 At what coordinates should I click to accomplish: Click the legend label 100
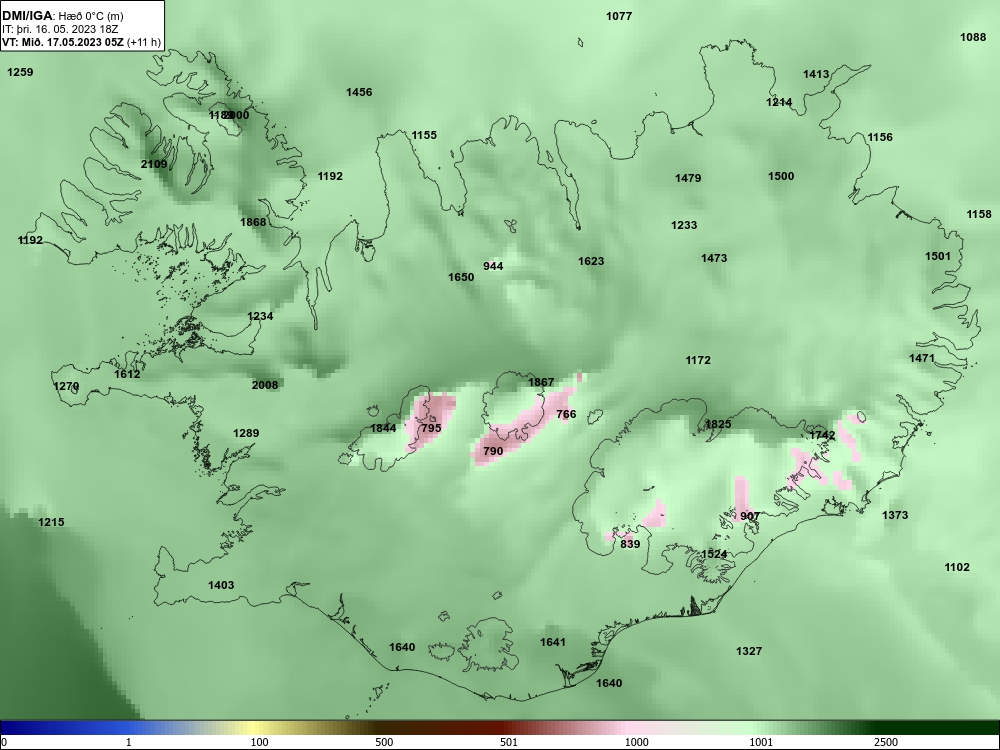[259, 742]
